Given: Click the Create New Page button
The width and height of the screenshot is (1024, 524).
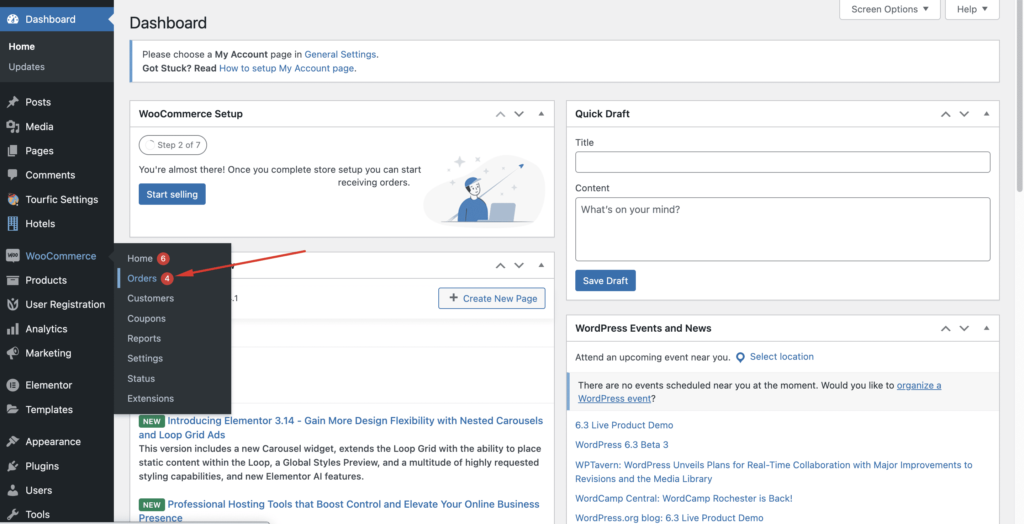Looking at the screenshot, I should (x=492, y=298).
